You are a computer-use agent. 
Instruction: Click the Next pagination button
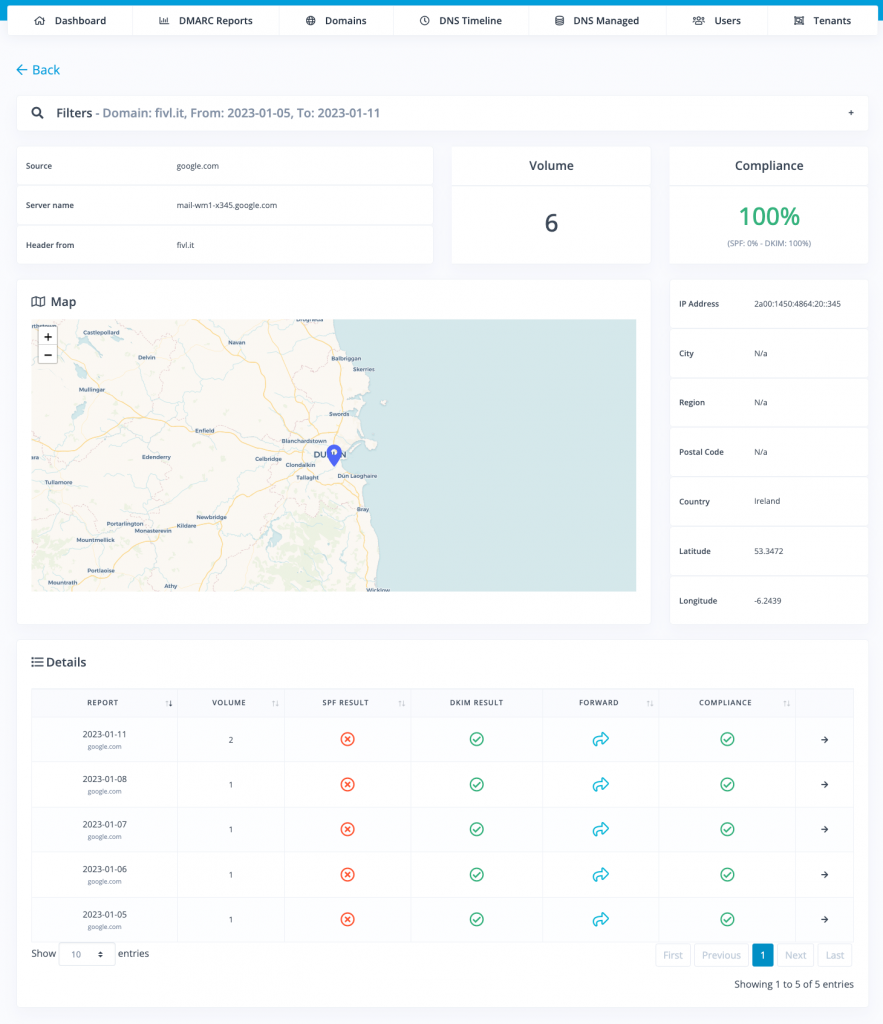pyautogui.click(x=795, y=955)
